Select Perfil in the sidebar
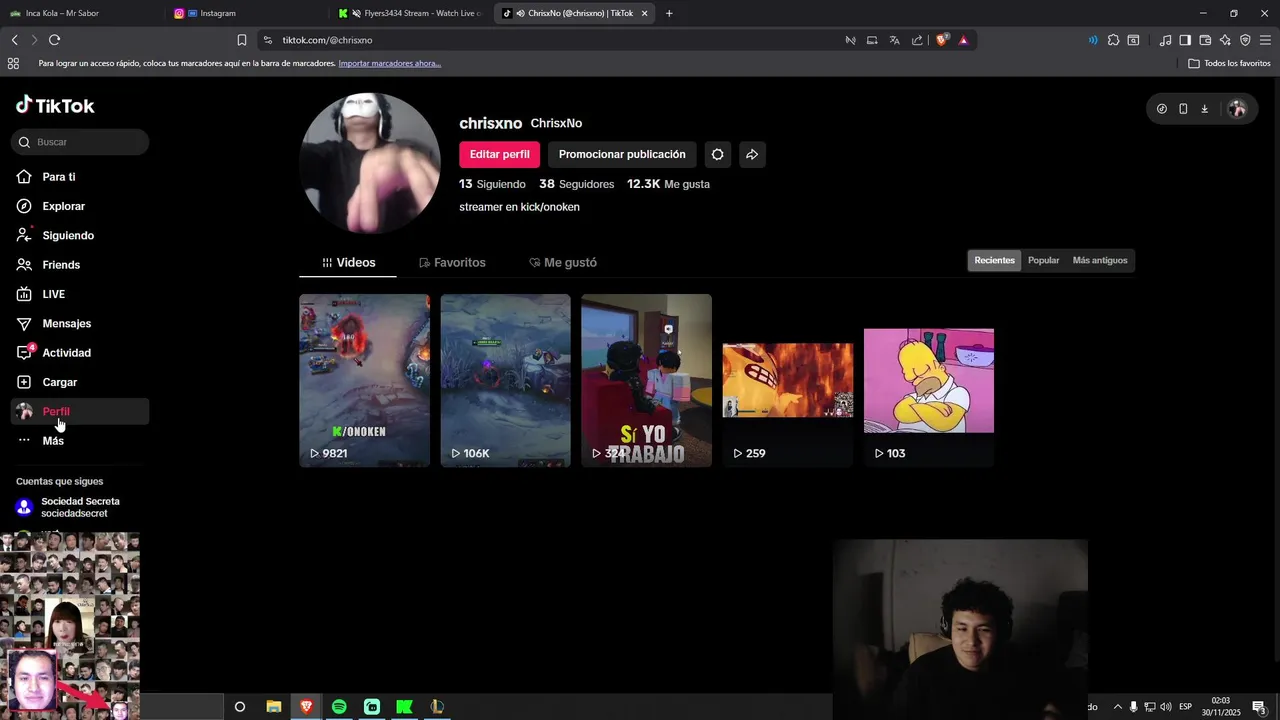Image resolution: width=1280 pixels, height=720 pixels. click(80, 411)
